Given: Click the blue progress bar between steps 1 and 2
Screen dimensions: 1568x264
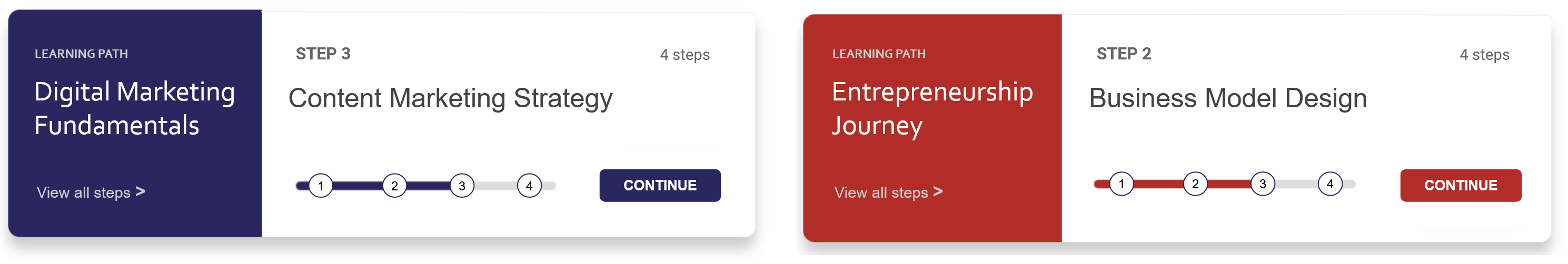Looking at the screenshot, I should [358, 186].
